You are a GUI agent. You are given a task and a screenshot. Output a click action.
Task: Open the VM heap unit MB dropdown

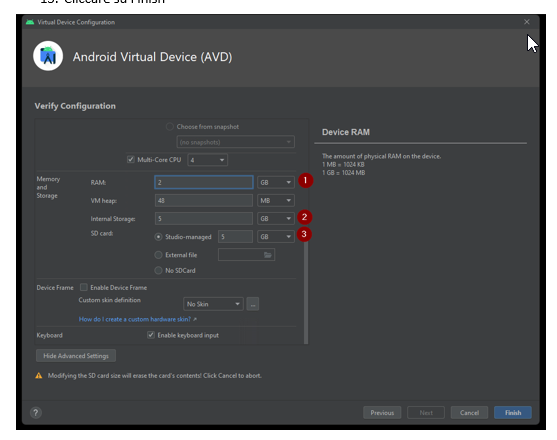pyautogui.click(x=276, y=201)
